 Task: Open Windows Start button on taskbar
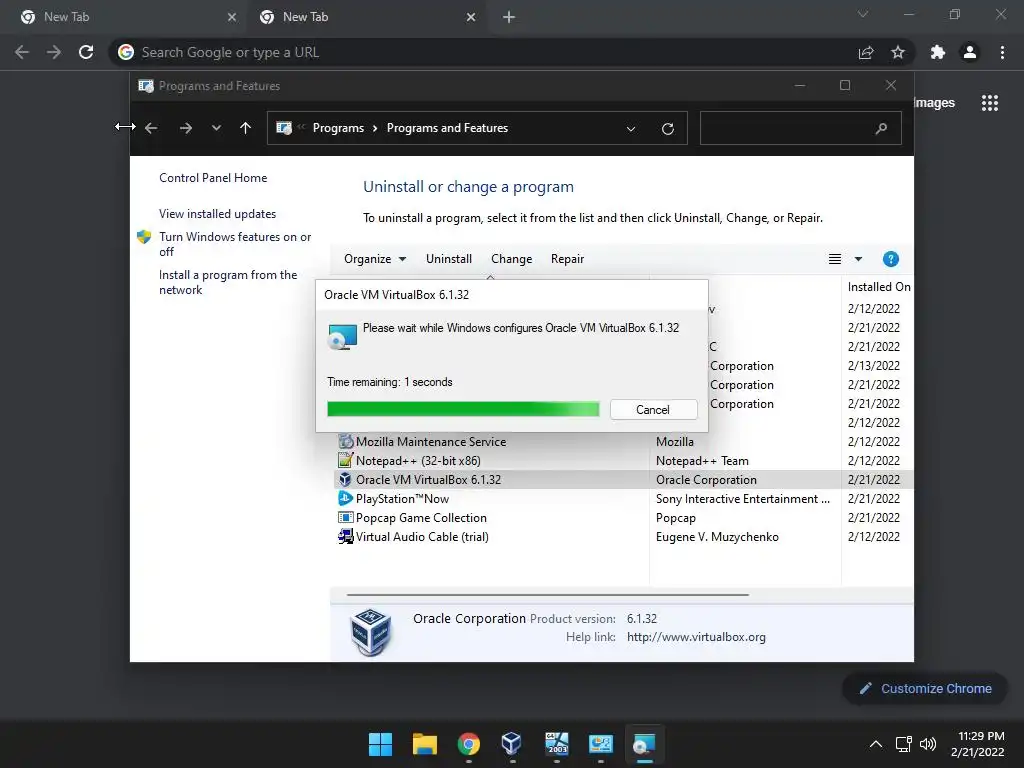coord(380,744)
